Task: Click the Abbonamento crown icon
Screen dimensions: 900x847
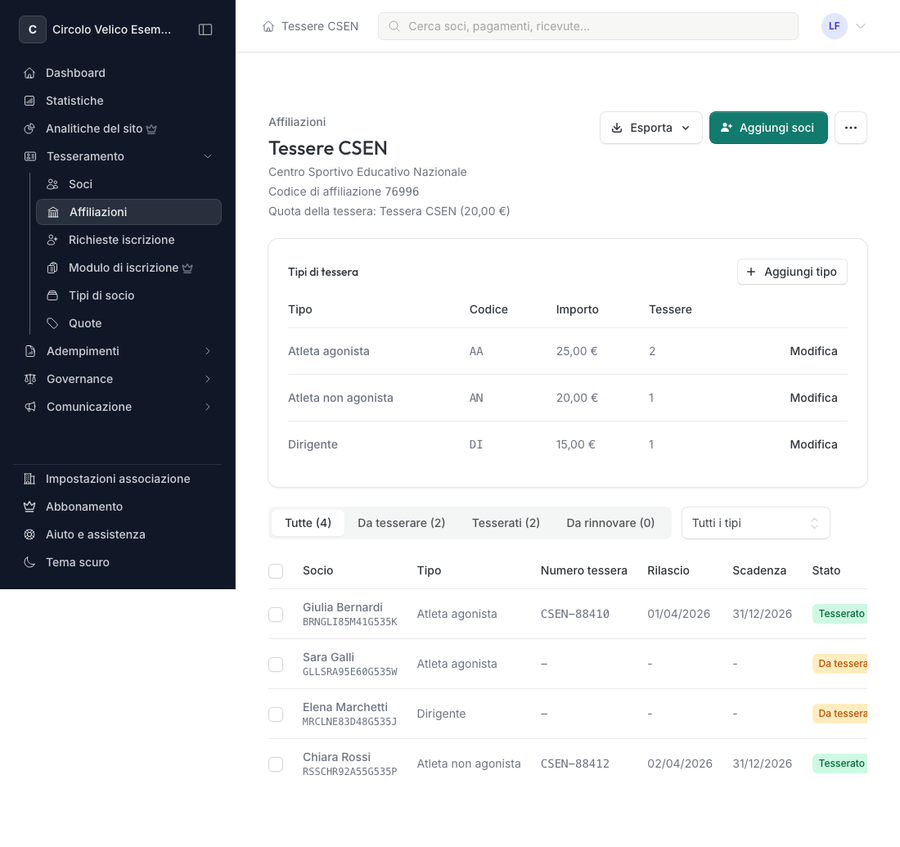Action: (29, 507)
